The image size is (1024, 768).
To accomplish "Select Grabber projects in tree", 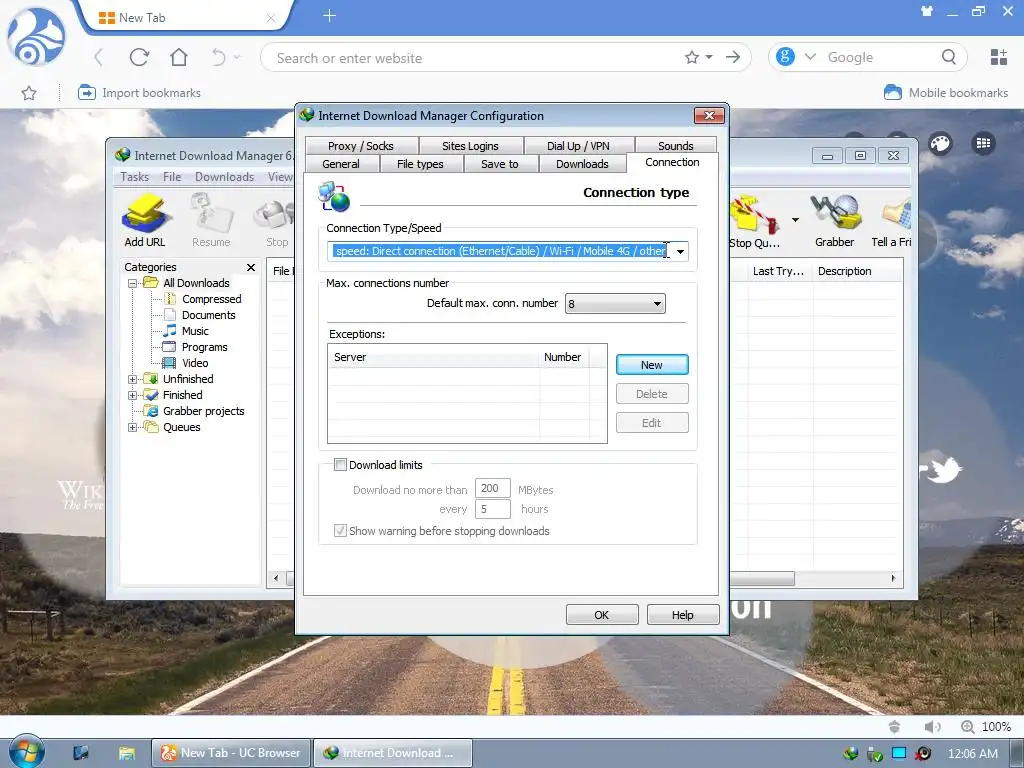I will [204, 411].
